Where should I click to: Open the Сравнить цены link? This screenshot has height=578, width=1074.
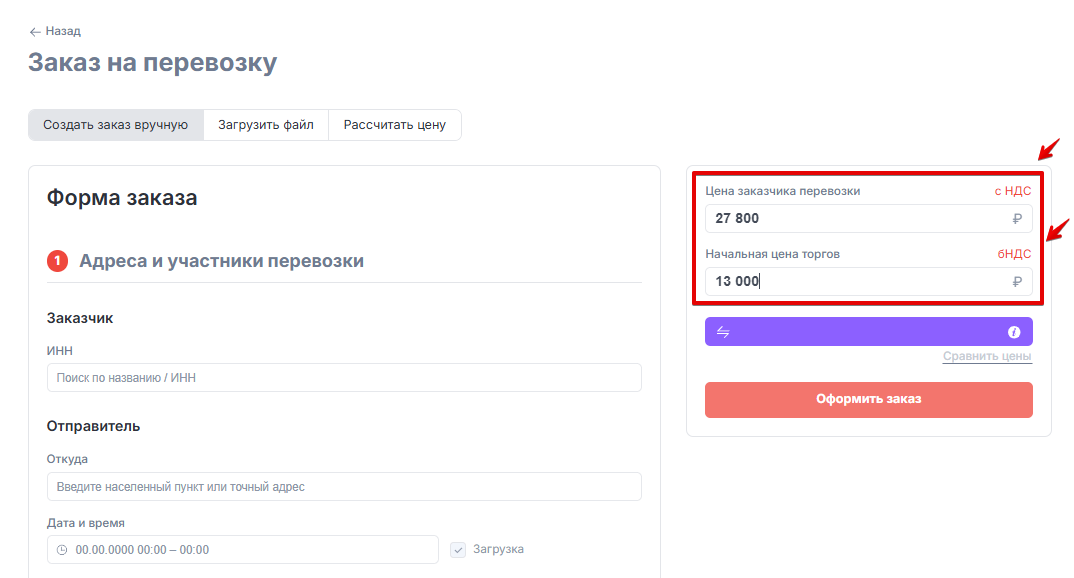pos(987,356)
